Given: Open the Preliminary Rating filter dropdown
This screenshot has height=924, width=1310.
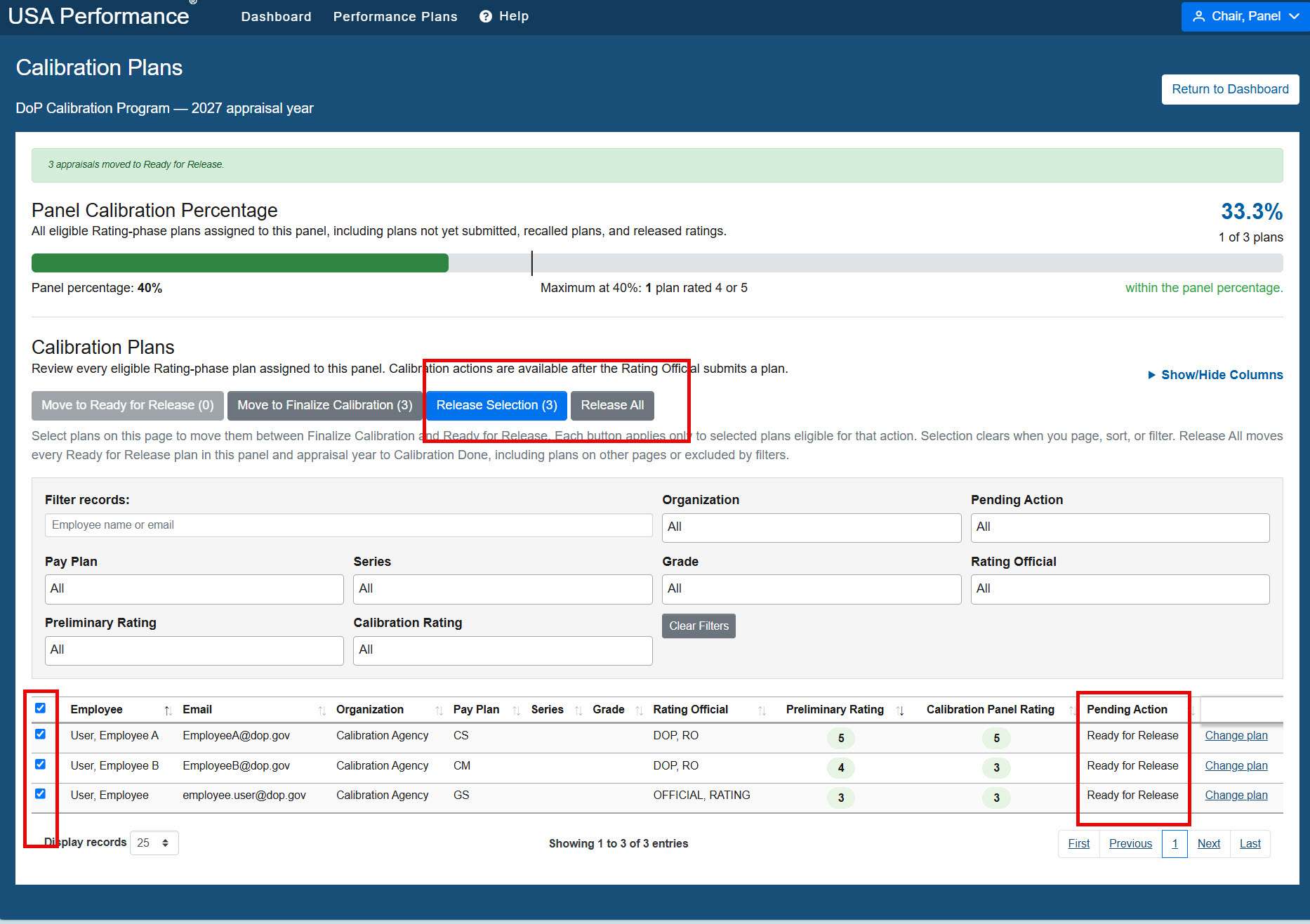Looking at the screenshot, I should (x=194, y=650).
